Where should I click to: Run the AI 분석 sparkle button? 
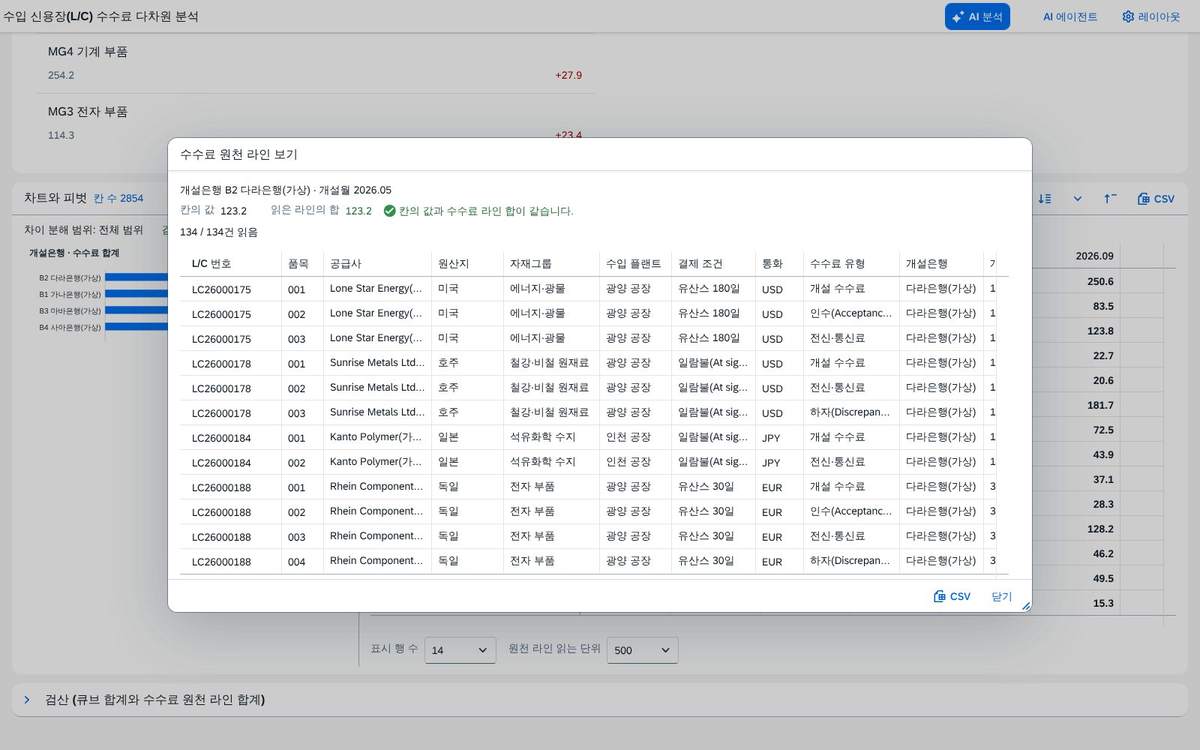977,16
